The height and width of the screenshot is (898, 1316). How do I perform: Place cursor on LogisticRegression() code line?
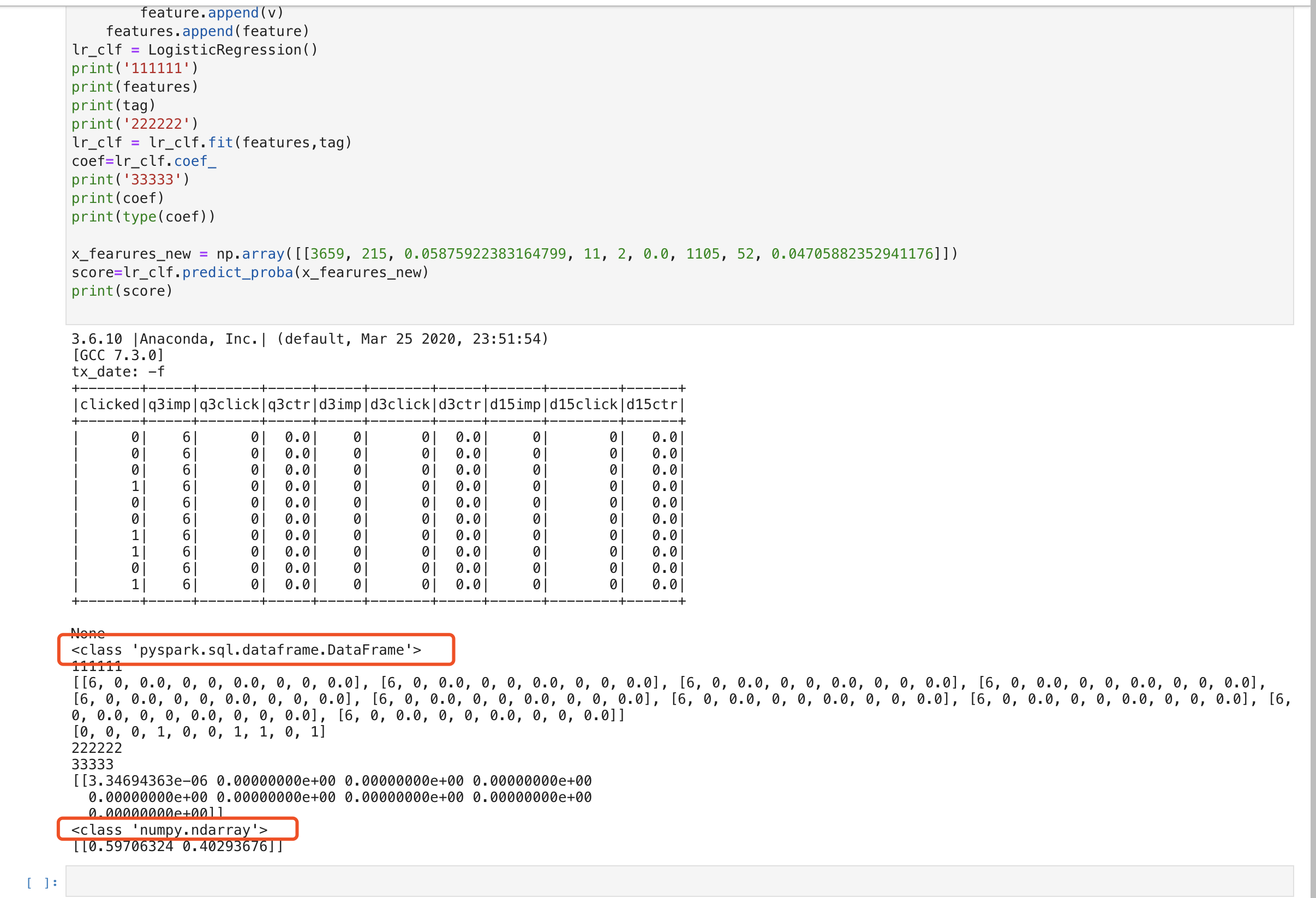194,50
